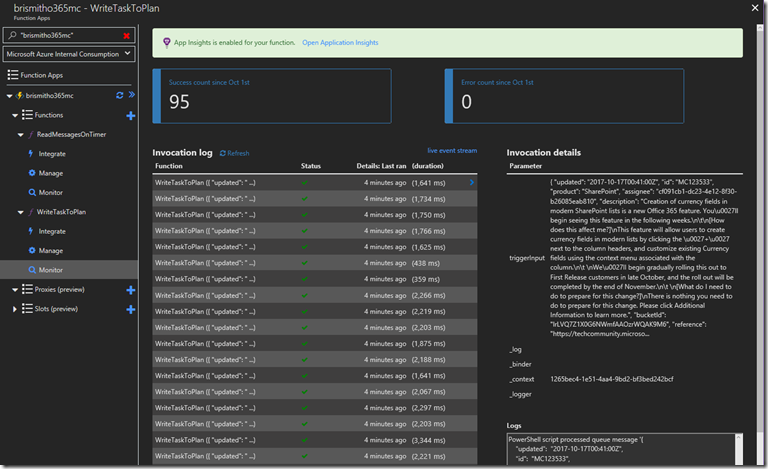Select Manage under WriteTaskToPlan
Image resolution: width=768 pixels, height=469 pixels.
pyautogui.click(x=50, y=251)
